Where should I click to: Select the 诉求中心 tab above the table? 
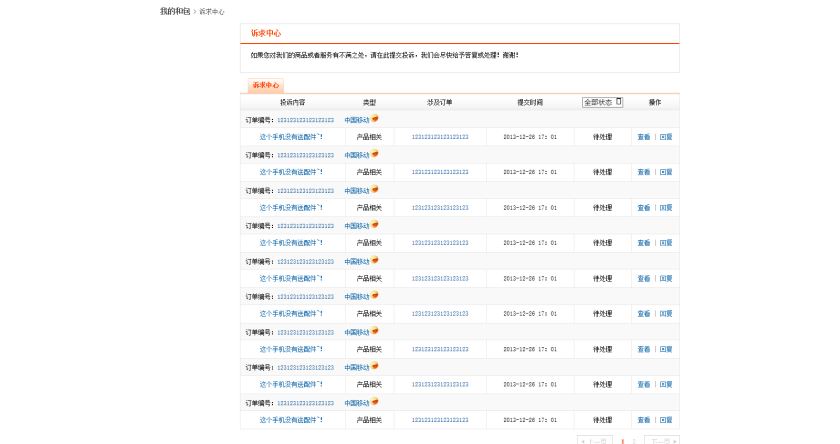(x=266, y=85)
